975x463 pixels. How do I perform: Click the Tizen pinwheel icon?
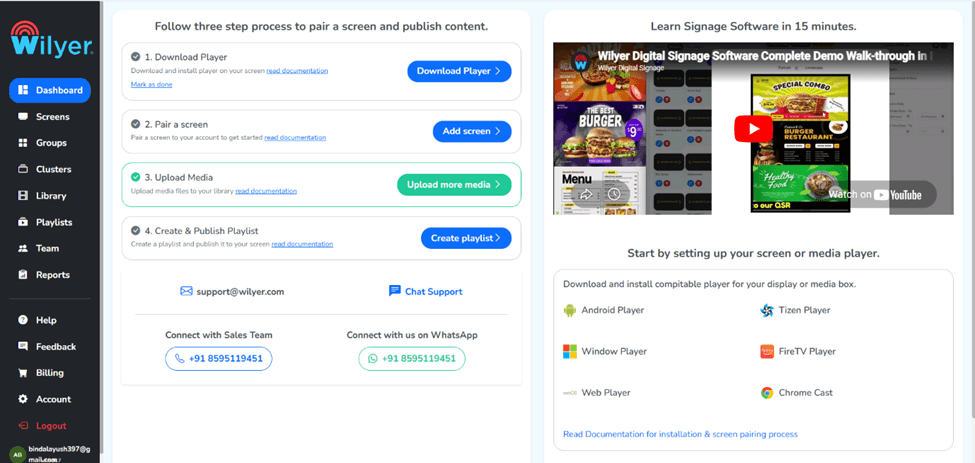click(x=767, y=310)
